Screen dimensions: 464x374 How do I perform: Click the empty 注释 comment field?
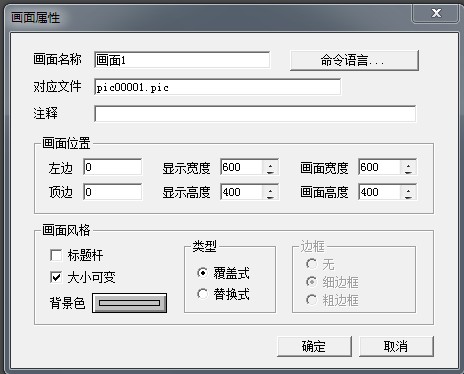point(255,114)
